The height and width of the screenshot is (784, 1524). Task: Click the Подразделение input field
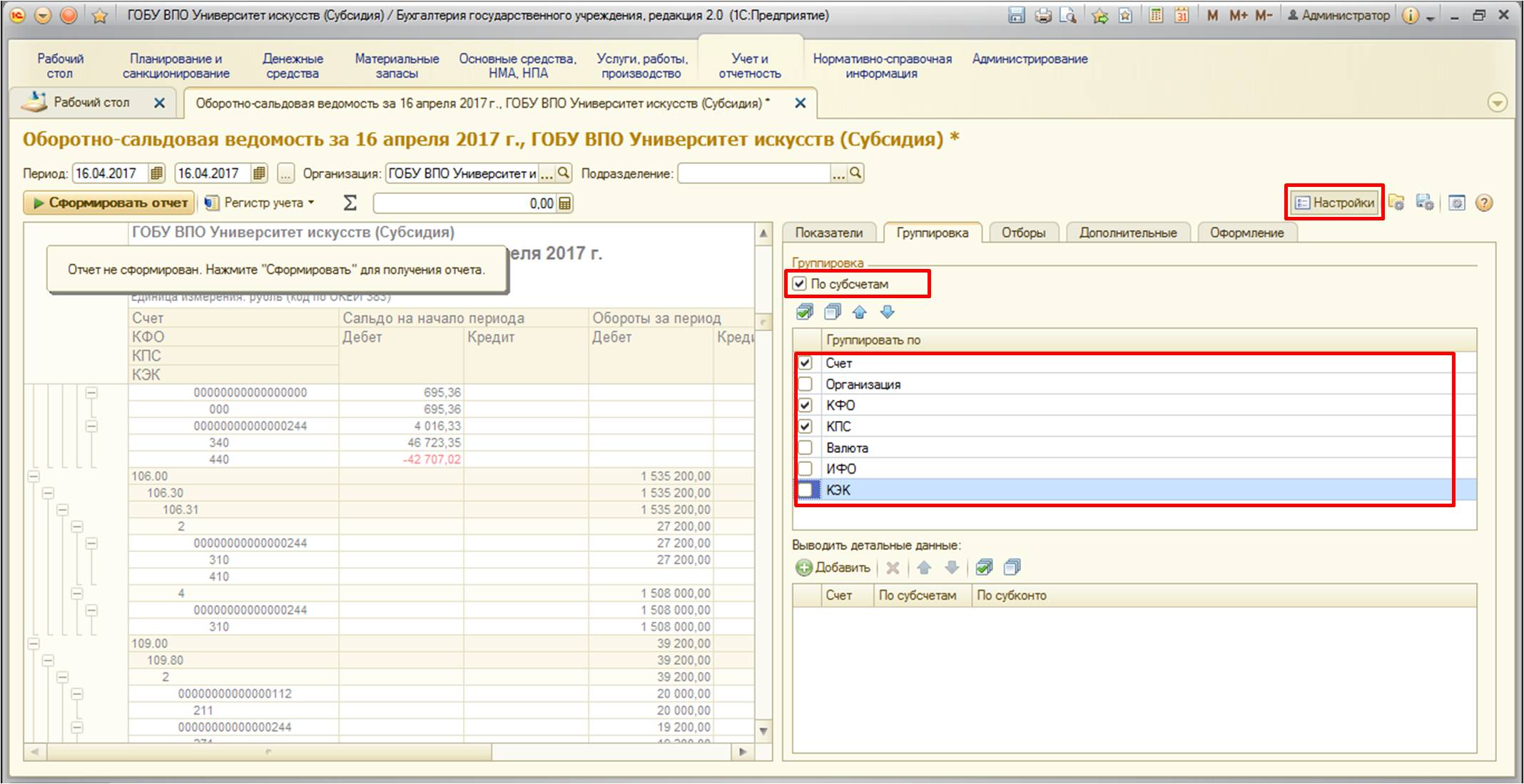pos(753,173)
